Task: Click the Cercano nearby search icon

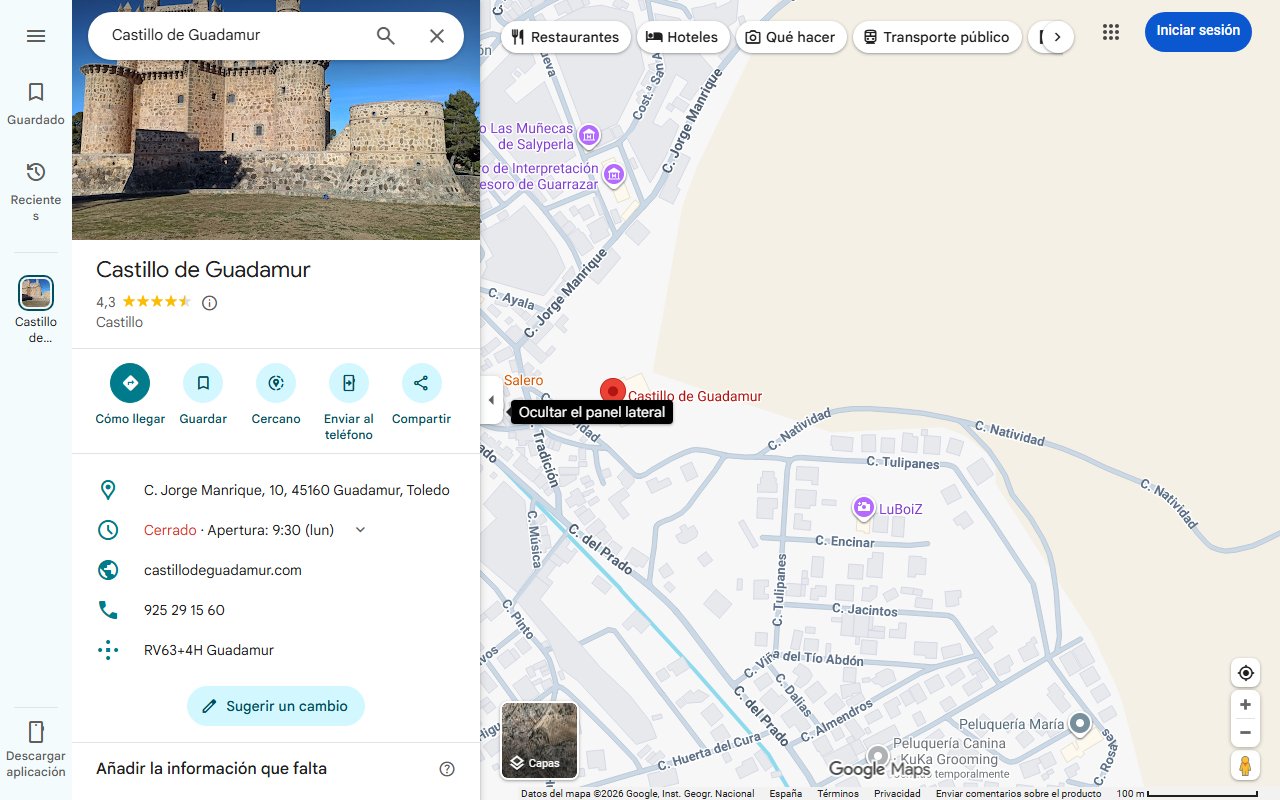Action: 275,383
